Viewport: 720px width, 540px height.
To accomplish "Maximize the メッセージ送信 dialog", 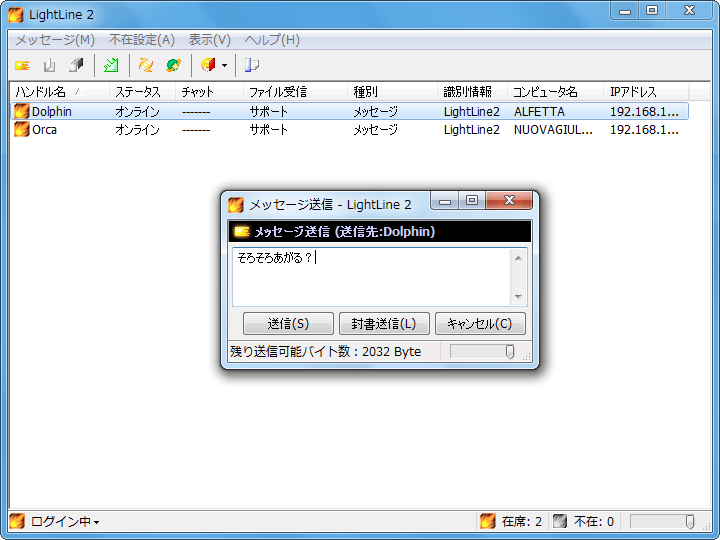I will coord(472,200).
